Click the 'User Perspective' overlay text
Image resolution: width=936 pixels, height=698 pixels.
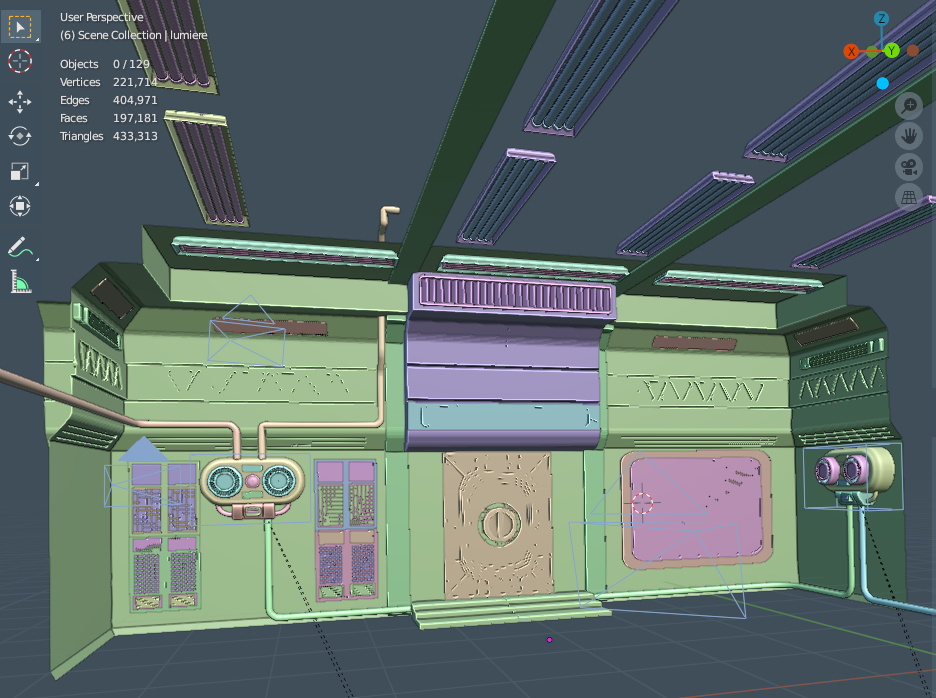click(101, 17)
